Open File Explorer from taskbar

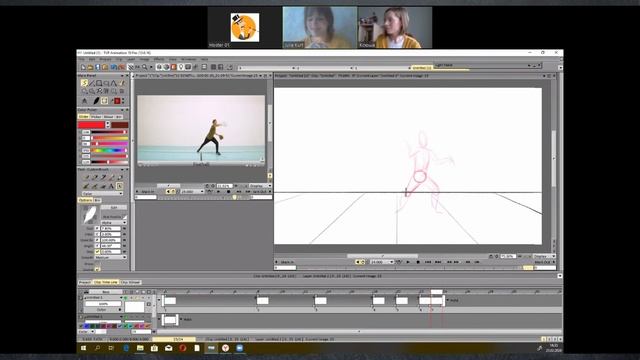(x=140, y=348)
